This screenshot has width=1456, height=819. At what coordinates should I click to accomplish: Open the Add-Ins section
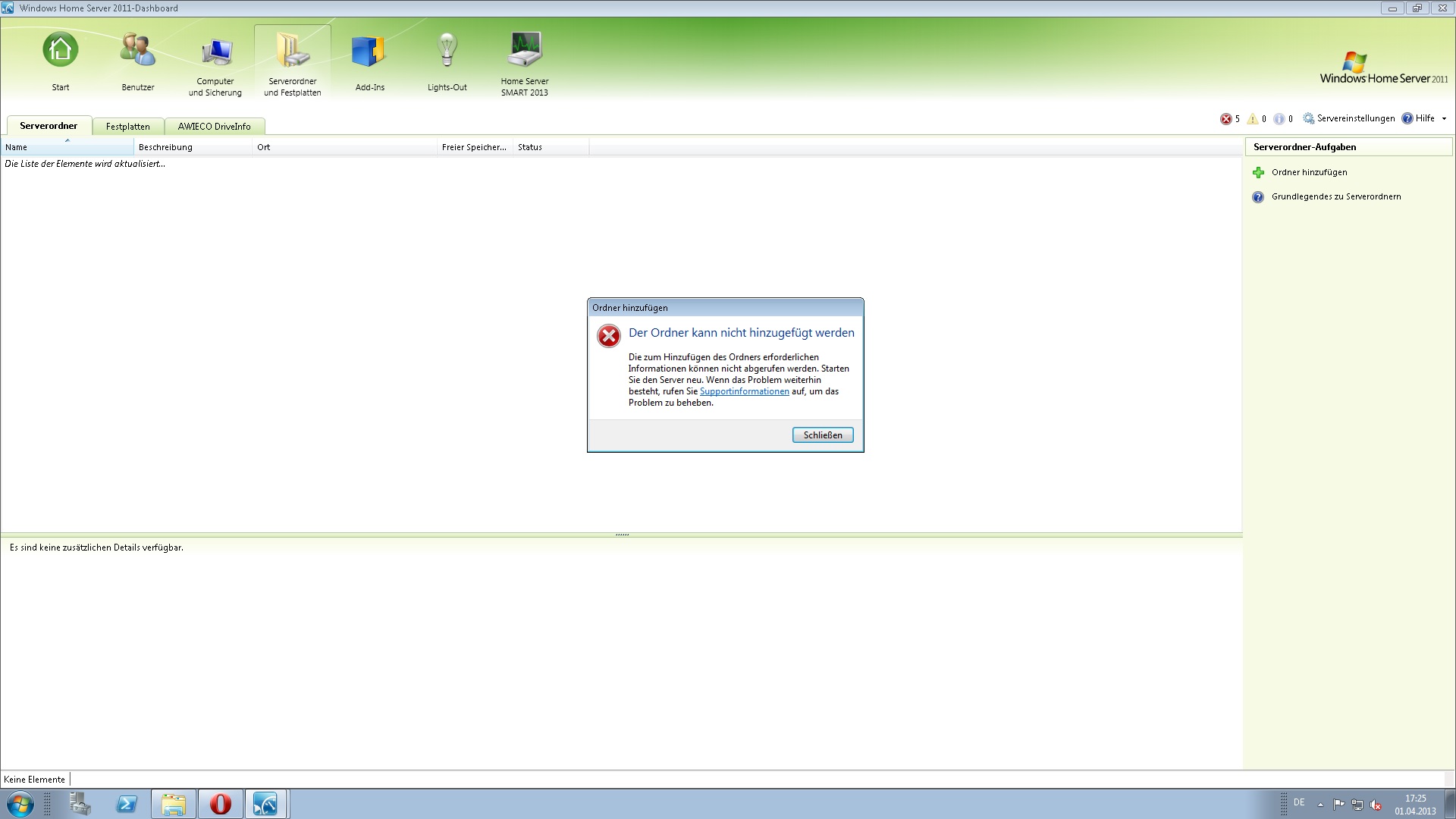pyautogui.click(x=370, y=62)
